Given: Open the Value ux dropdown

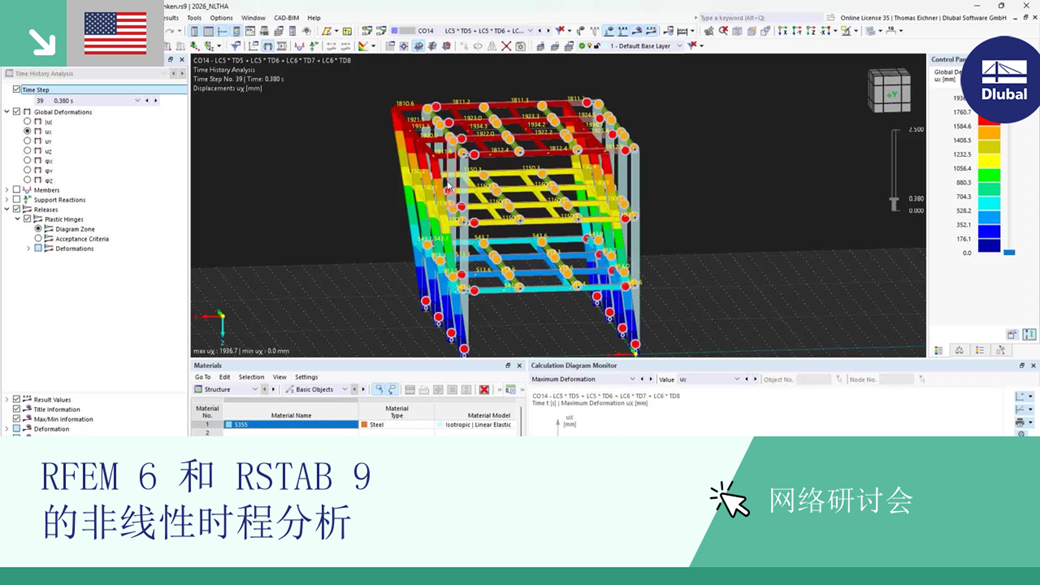Looking at the screenshot, I should (736, 379).
